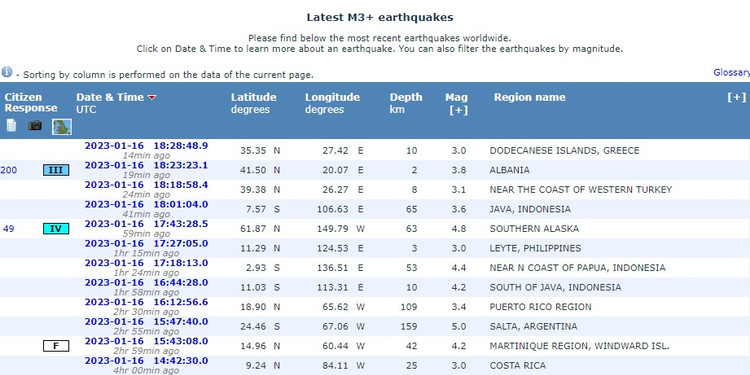This screenshot has width=750, height=375.
Task: Open the intensity III badge for Albania
Action: tap(56, 170)
